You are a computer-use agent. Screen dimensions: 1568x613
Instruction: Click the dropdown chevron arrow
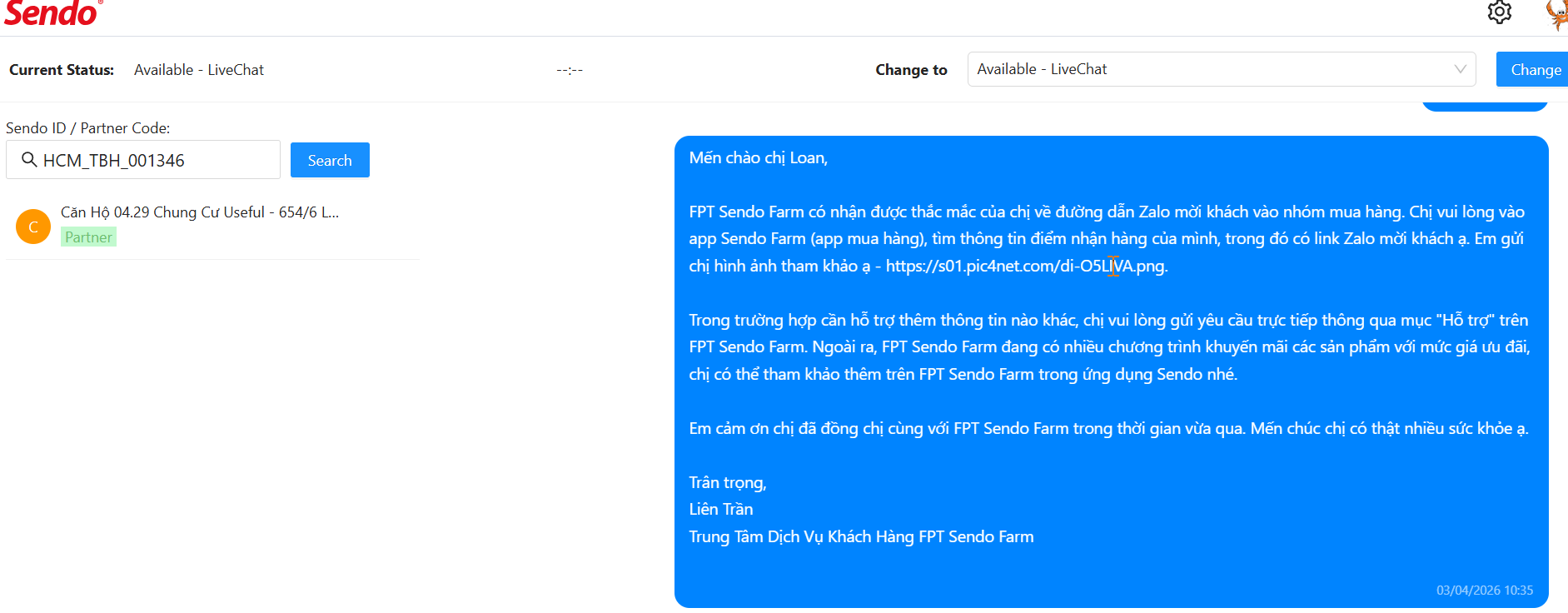pos(1460,69)
